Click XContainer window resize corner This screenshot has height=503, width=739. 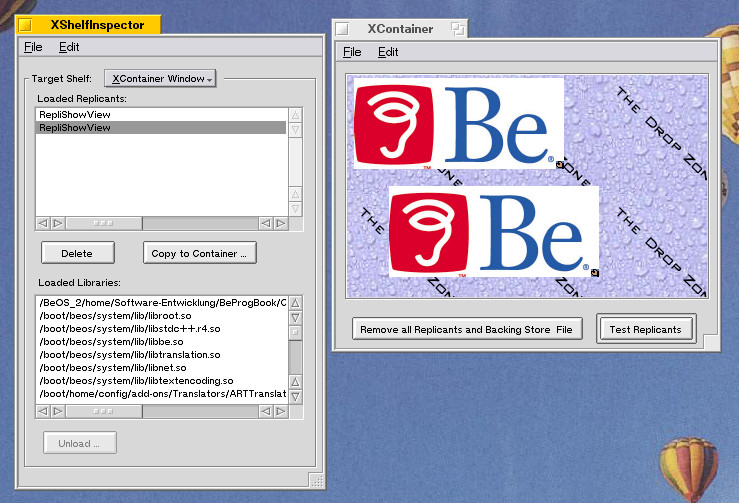tap(712, 343)
